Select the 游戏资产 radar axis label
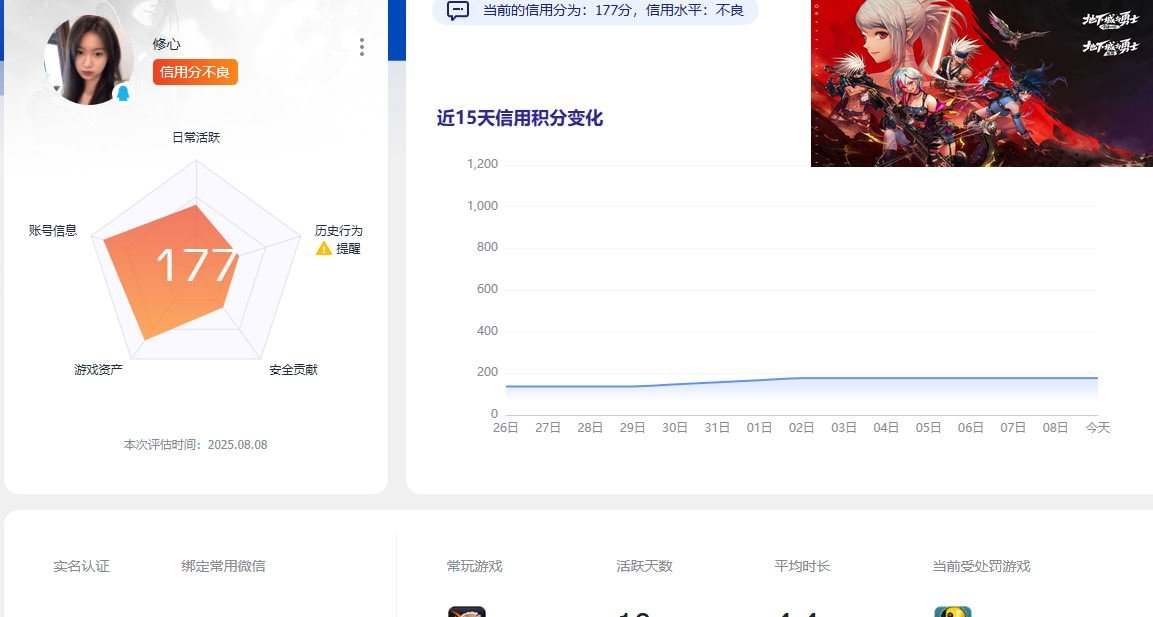 99,369
